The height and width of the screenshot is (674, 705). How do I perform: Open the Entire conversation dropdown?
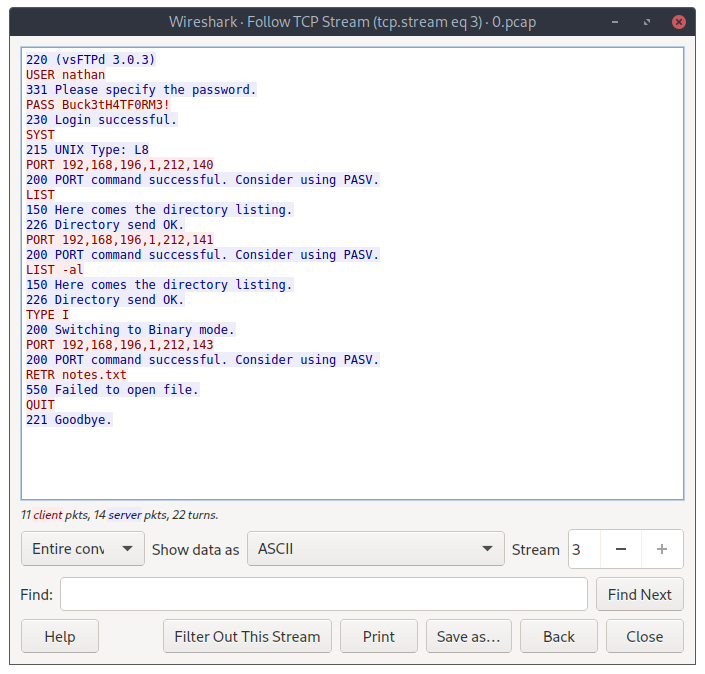83,549
